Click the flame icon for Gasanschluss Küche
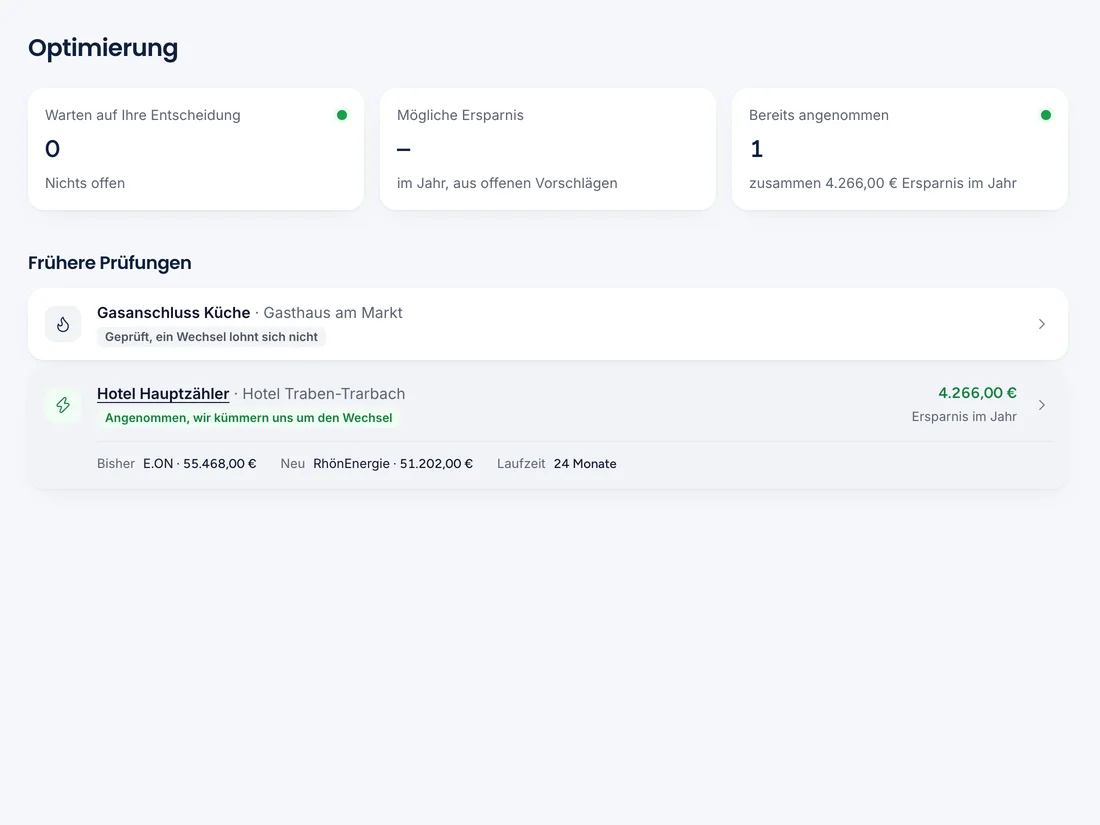 63,324
